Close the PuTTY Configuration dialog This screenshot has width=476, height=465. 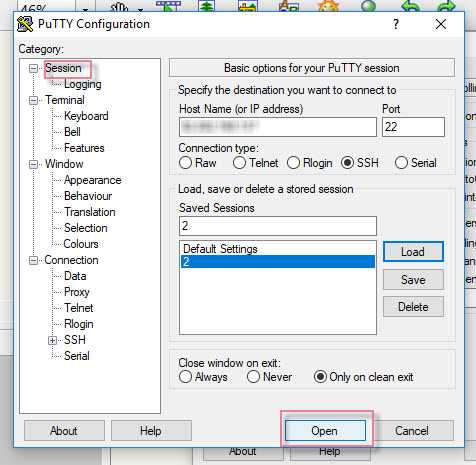441,24
